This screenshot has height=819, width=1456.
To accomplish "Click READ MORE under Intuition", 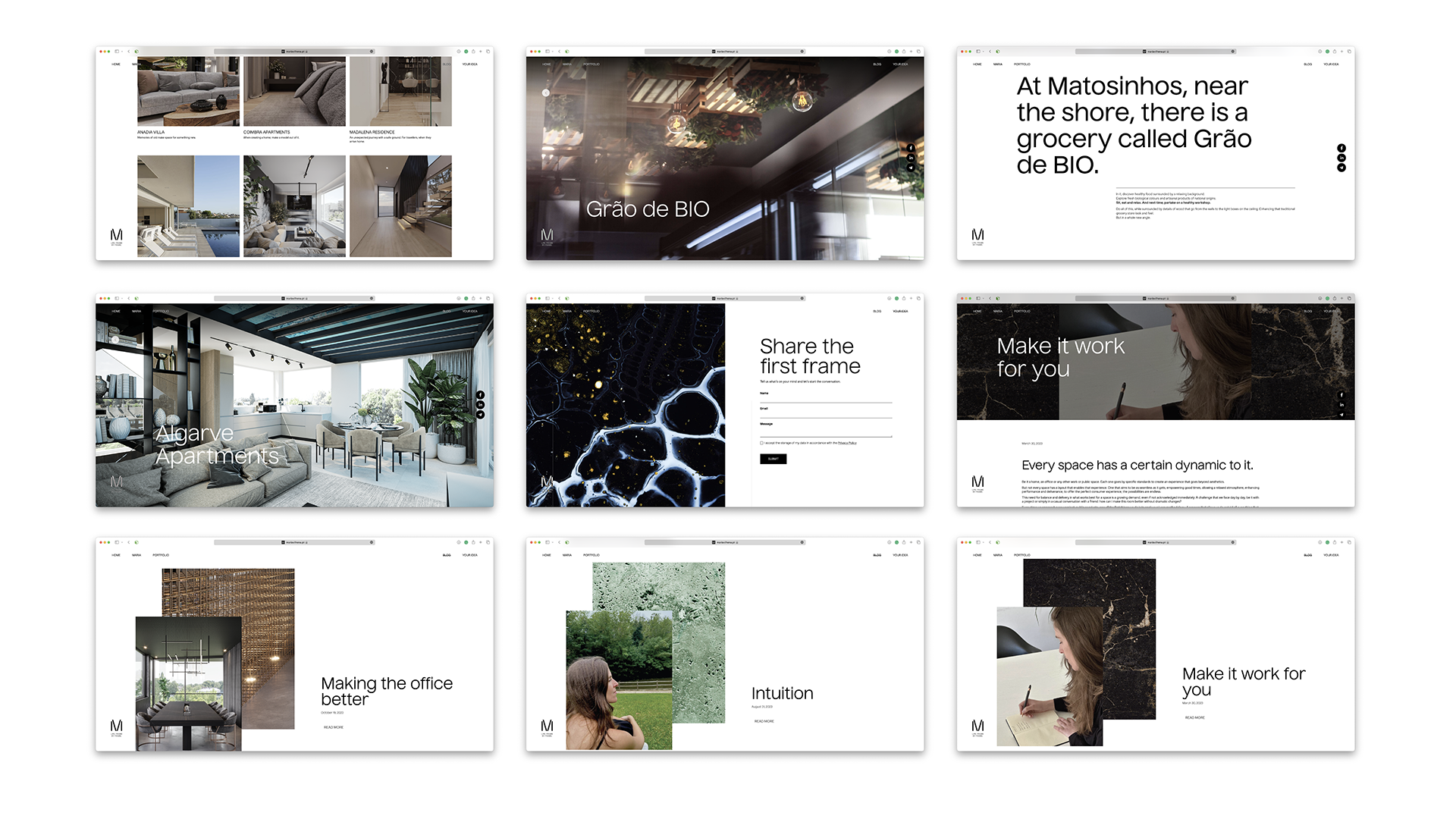I will point(764,721).
